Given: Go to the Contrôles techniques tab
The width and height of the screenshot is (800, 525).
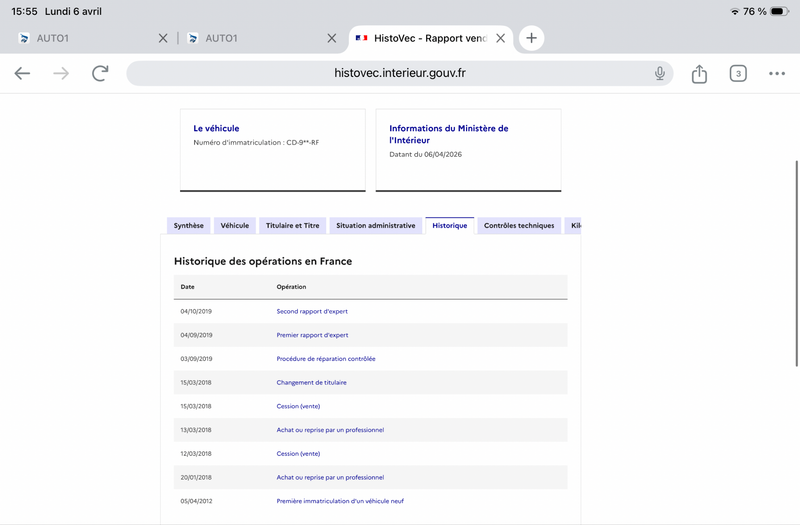Looking at the screenshot, I should coord(518,226).
